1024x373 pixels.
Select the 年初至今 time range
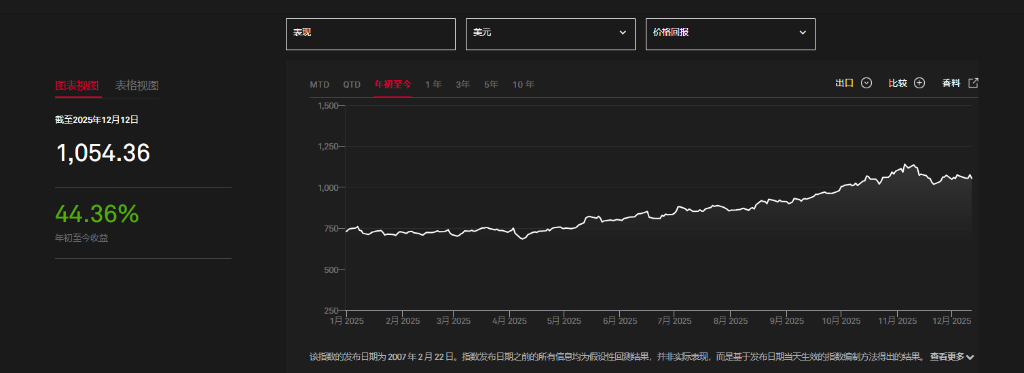392,85
